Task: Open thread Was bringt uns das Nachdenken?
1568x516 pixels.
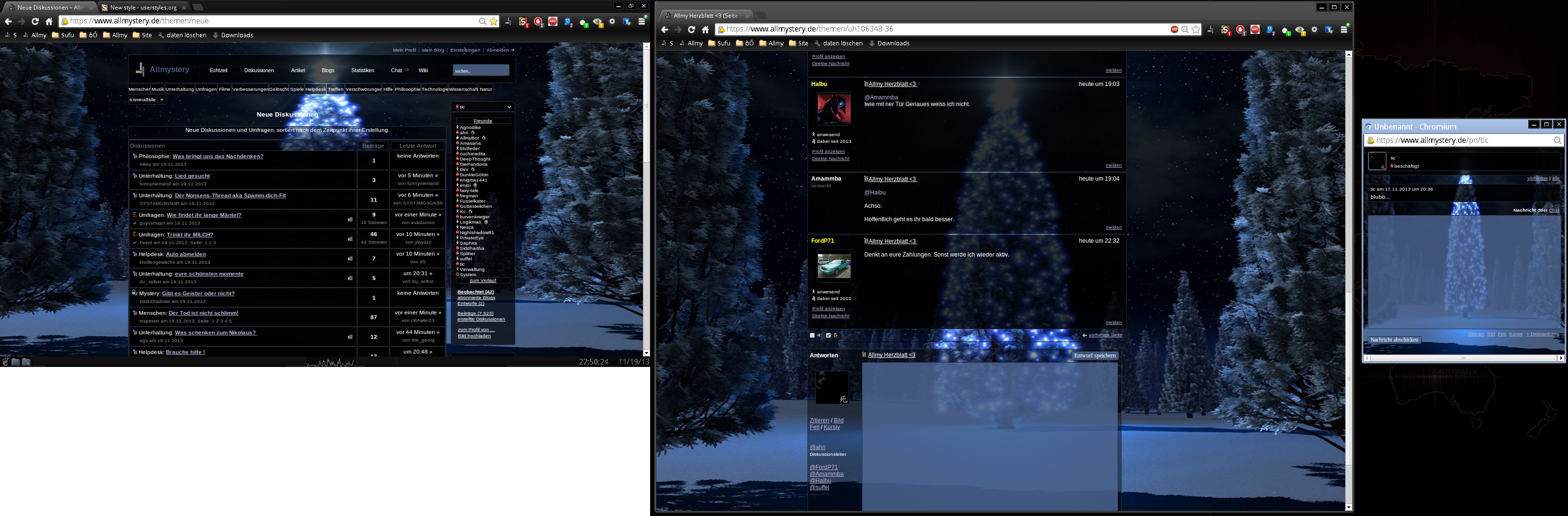Action: [218, 156]
